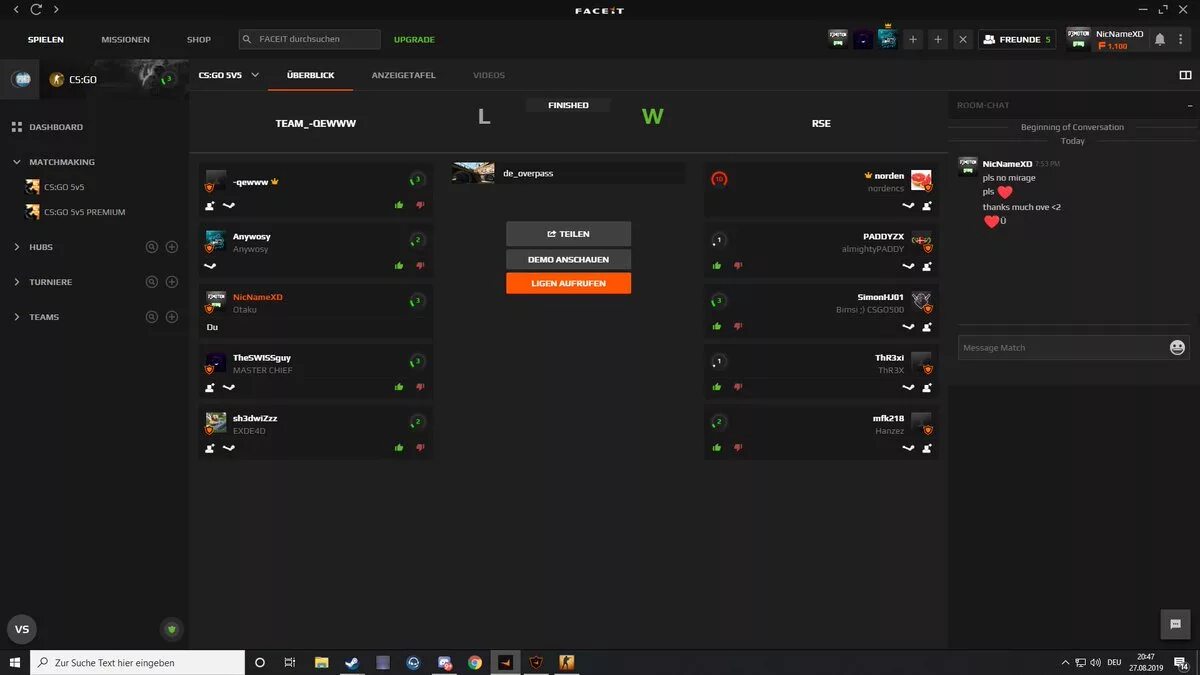Open Steam profile of -qewww
This screenshot has height=675, width=1200.
(x=229, y=205)
